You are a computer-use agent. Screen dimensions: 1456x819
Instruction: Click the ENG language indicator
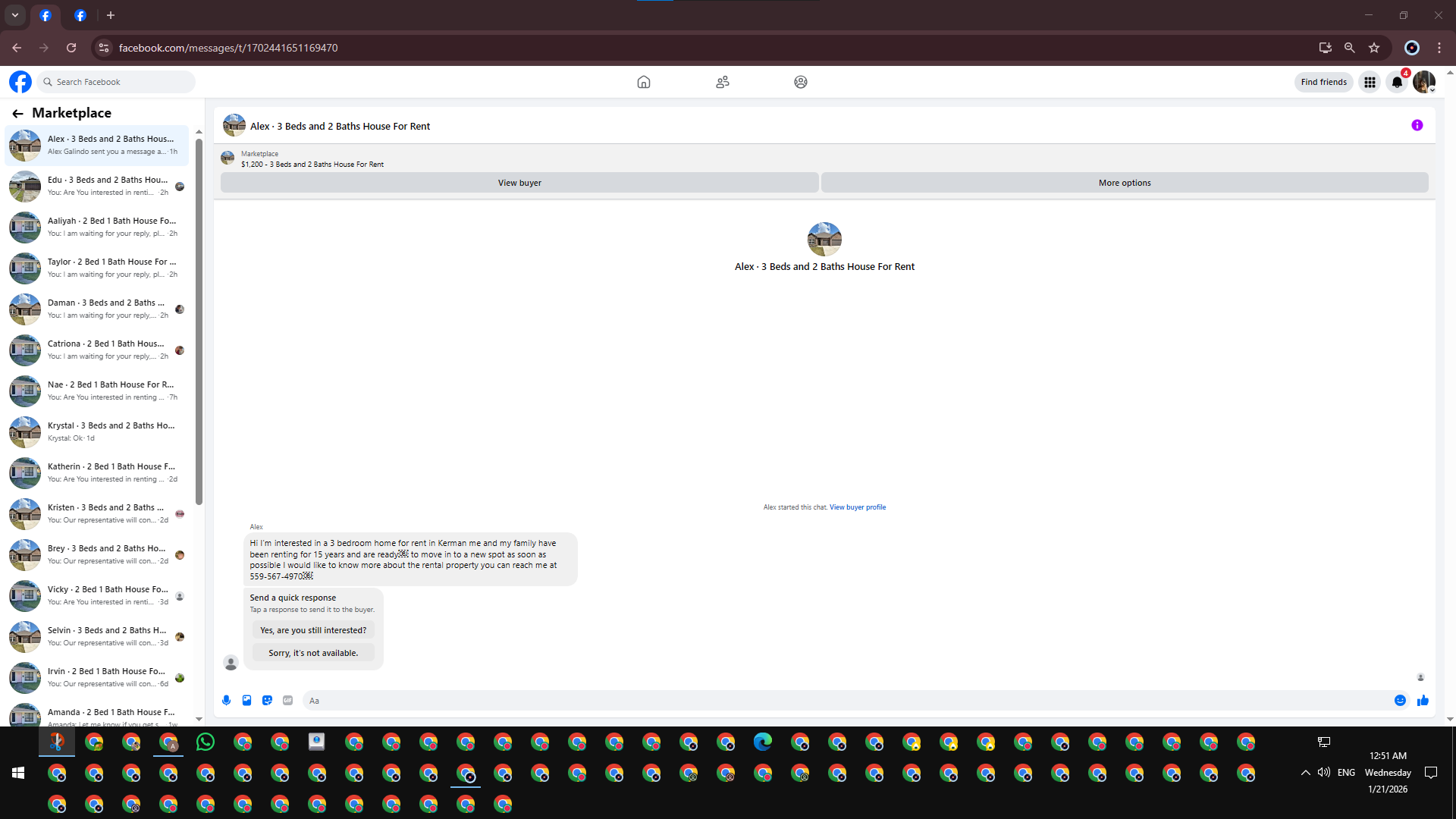click(x=1347, y=773)
